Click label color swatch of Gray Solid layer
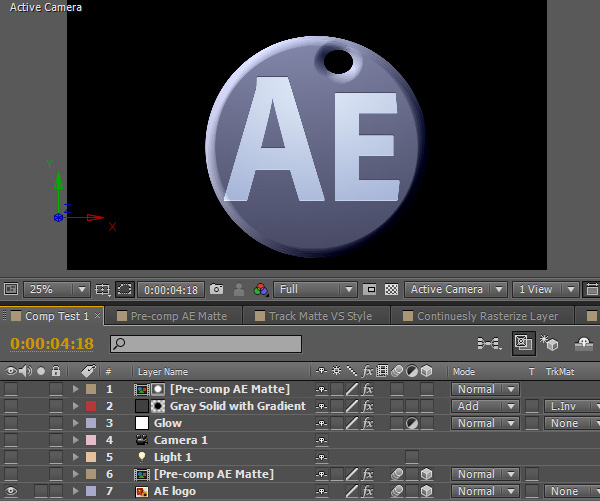This screenshot has width=600, height=501. pos(90,407)
